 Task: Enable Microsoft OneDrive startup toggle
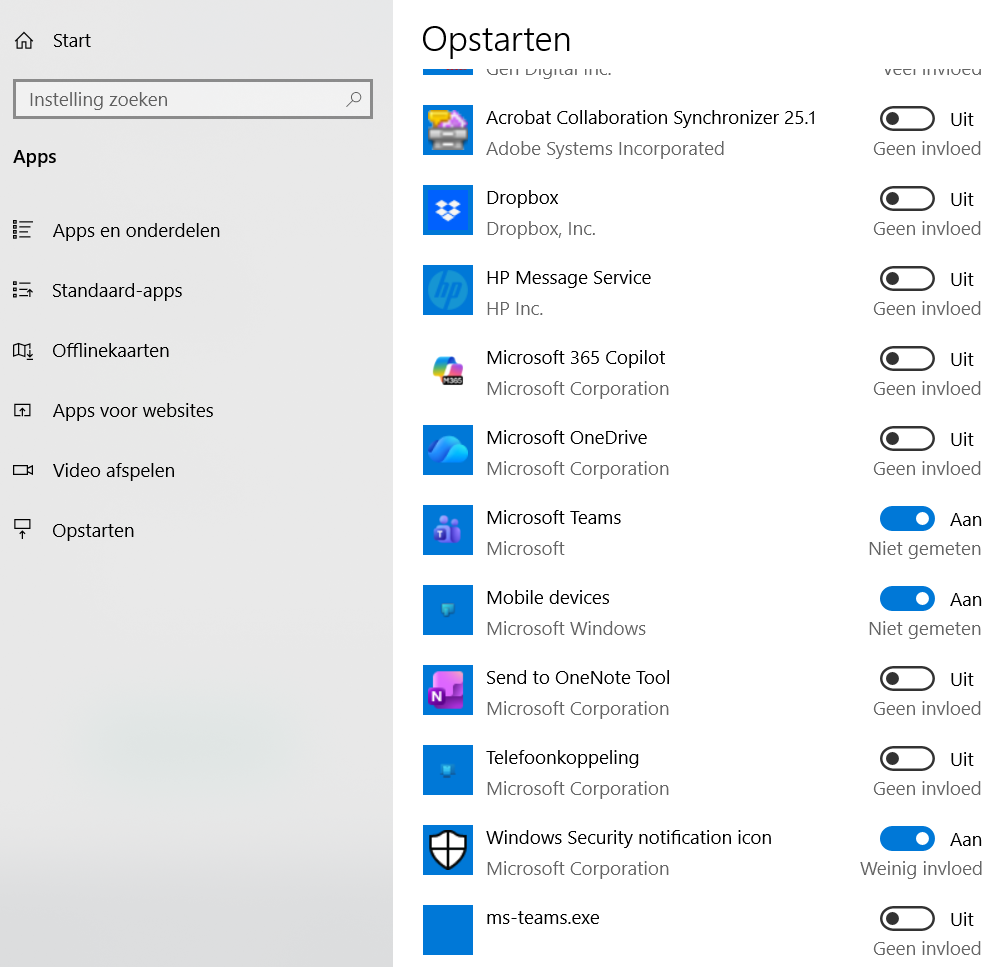pos(907,439)
